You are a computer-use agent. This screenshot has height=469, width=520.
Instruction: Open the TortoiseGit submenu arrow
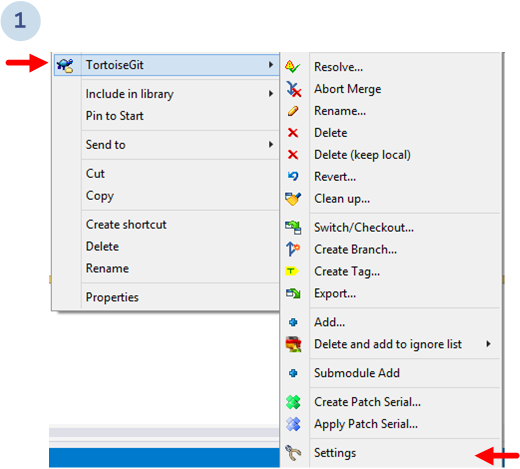coord(271,65)
